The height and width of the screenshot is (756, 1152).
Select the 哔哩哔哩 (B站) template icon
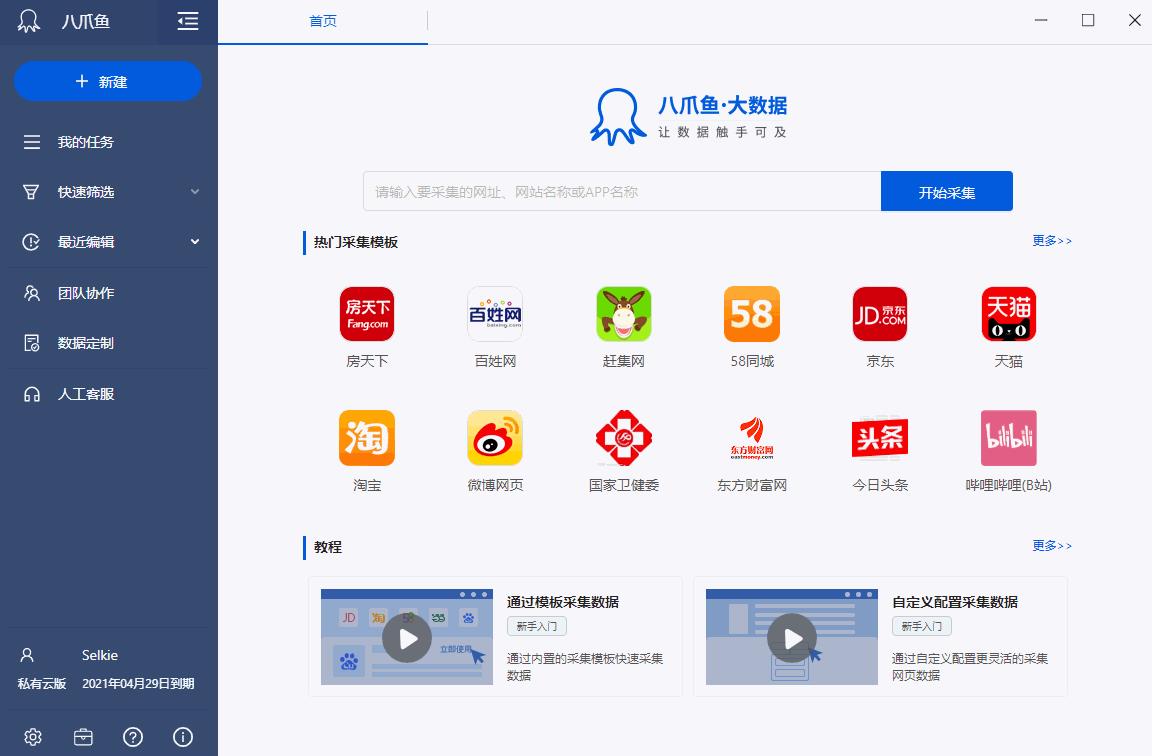point(1008,438)
